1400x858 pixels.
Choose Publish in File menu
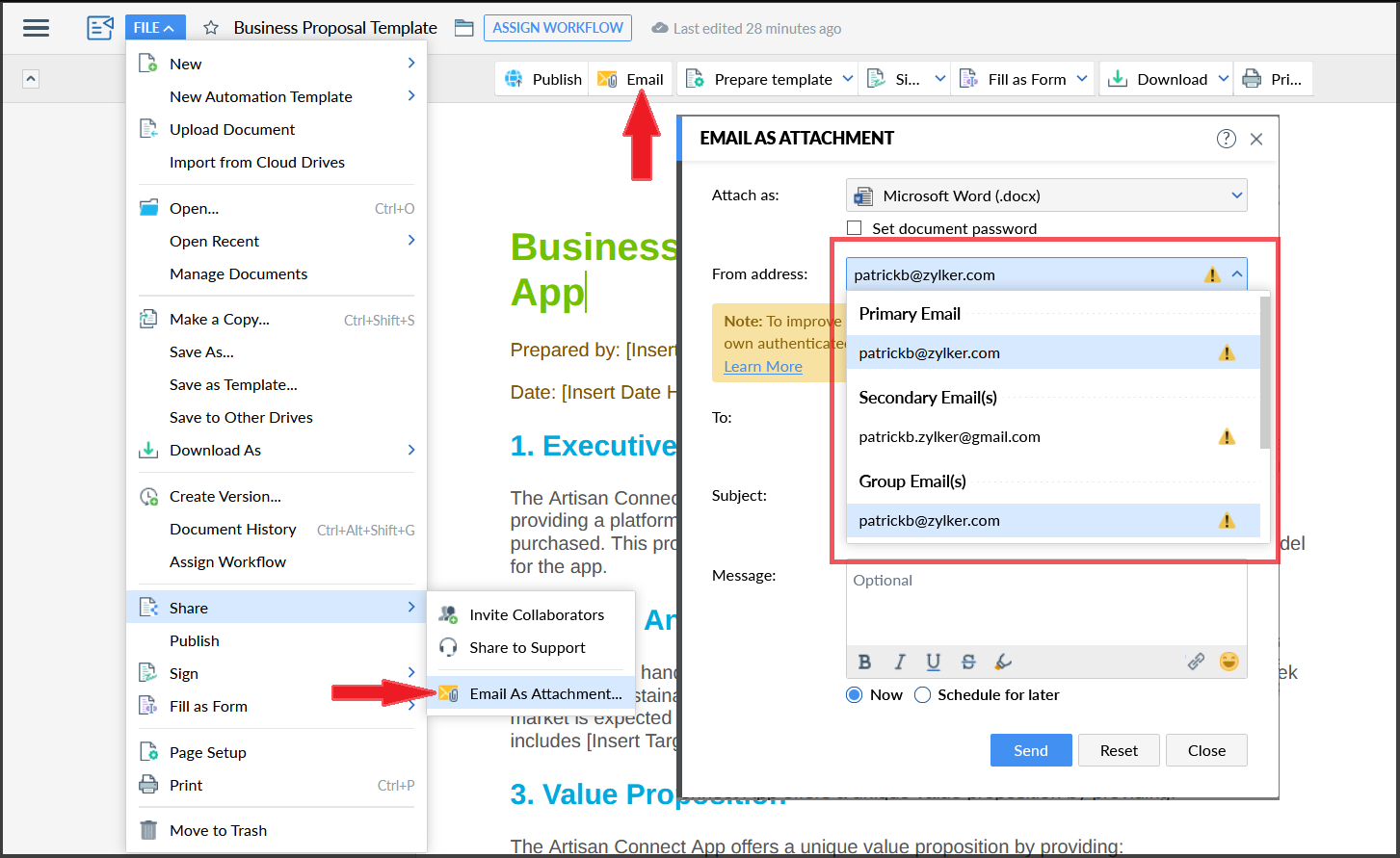(277, 640)
